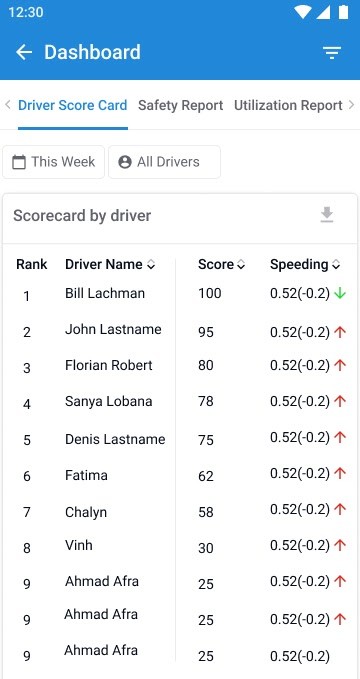Open Fatima's driver entry
Screen dimensions: 360x679
[x=86, y=475]
